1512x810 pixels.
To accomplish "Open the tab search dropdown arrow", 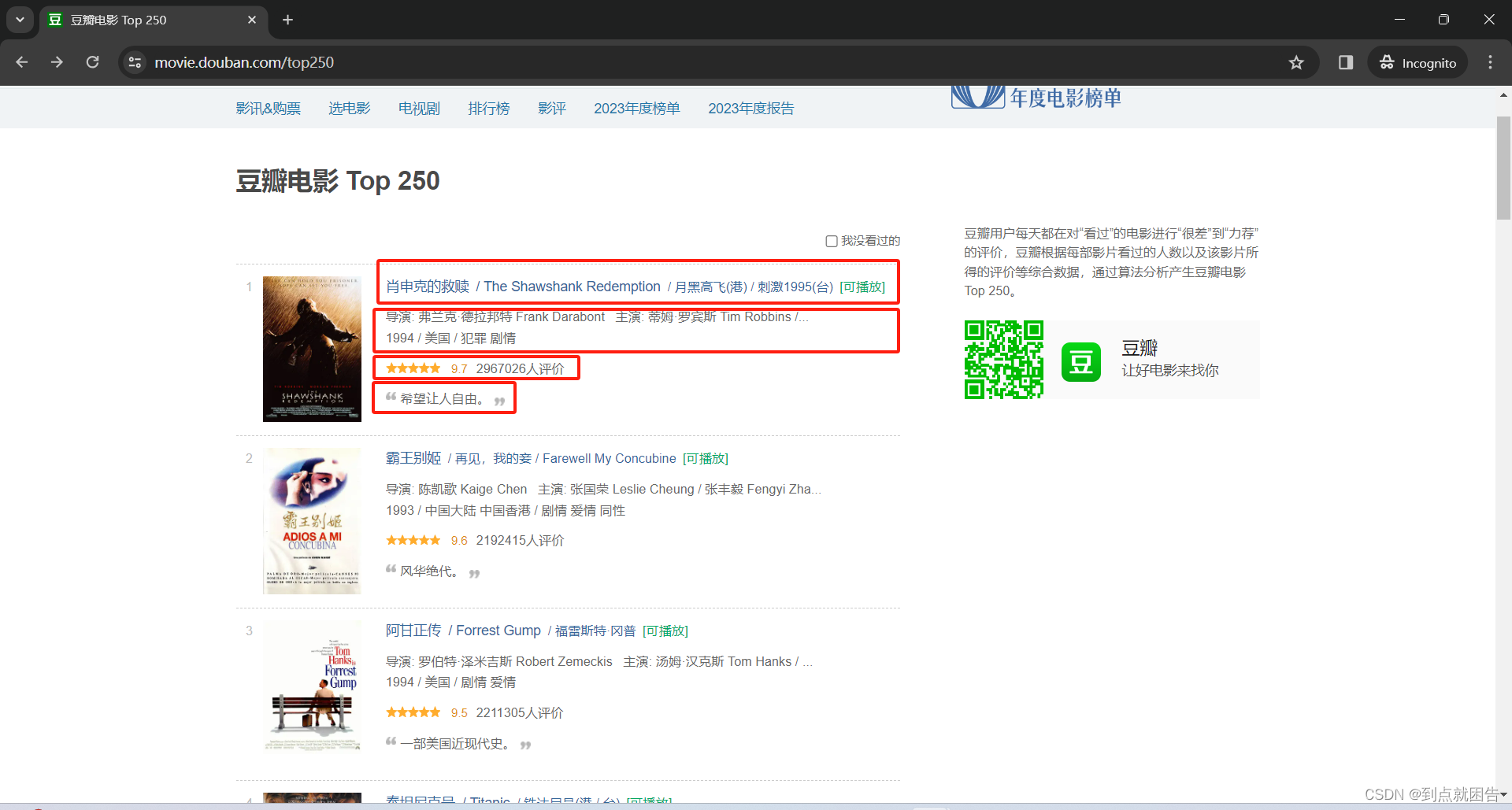I will click(20, 20).
